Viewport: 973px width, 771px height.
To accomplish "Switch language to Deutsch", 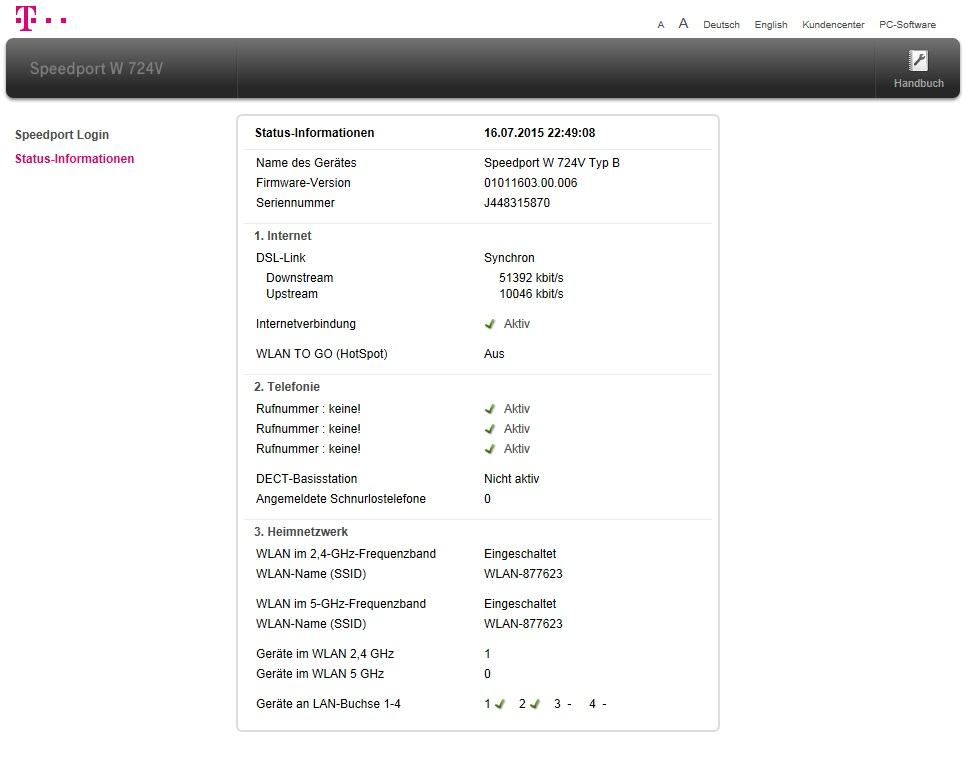I will [x=721, y=25].
